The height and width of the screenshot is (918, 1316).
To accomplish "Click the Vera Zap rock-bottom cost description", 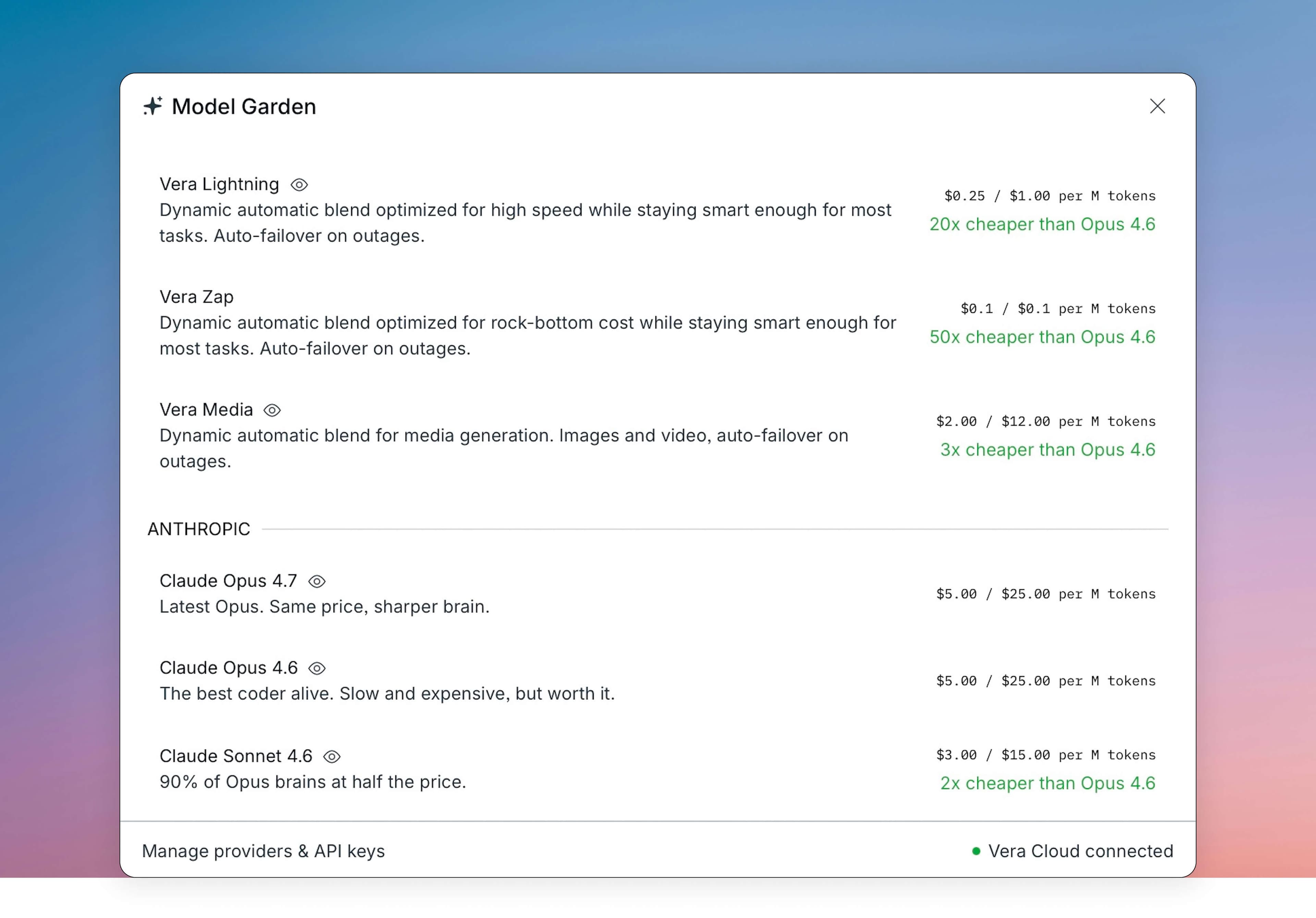I will [x=527, y=336].
